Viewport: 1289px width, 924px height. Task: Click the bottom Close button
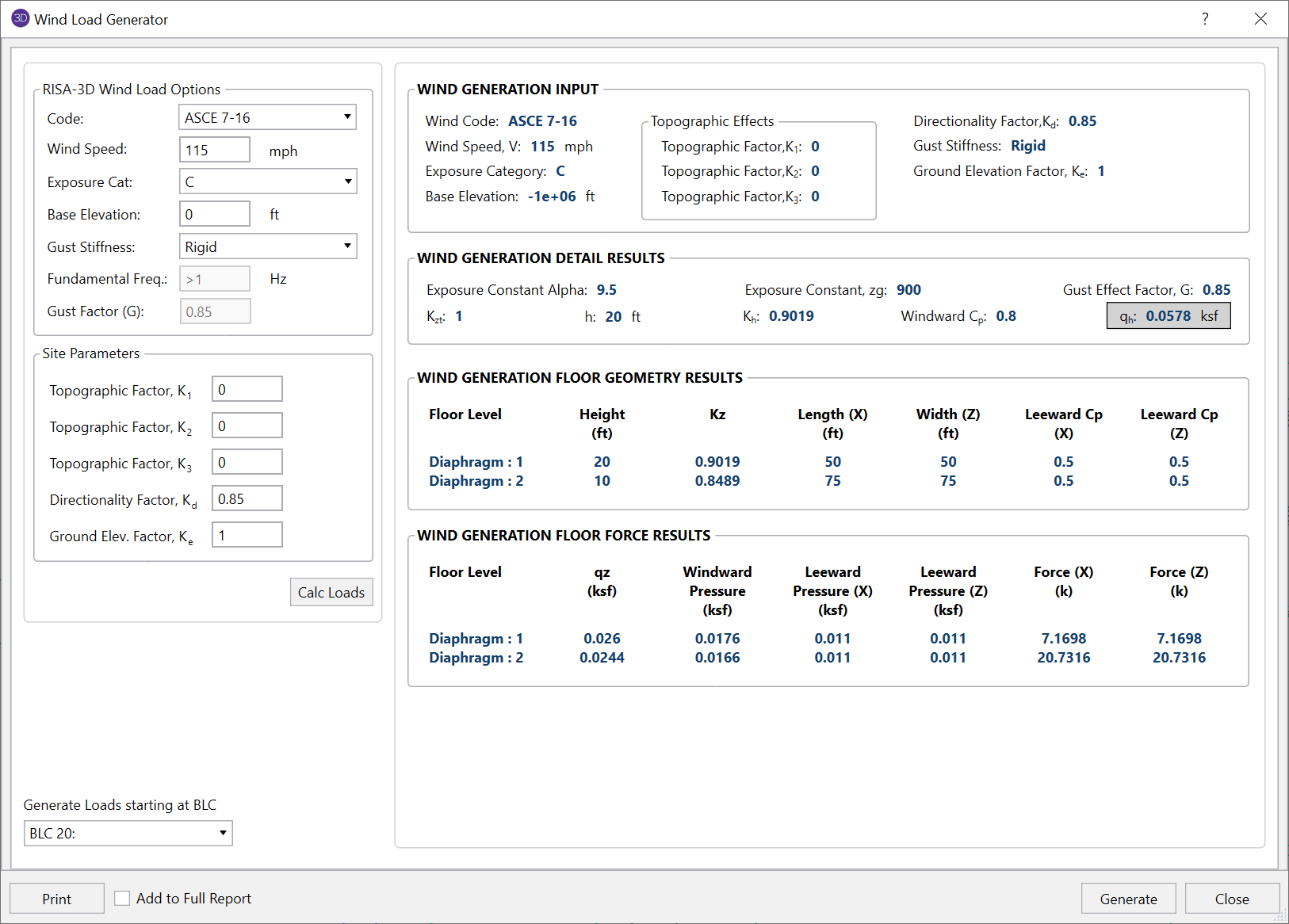(x=1231, y=899)
